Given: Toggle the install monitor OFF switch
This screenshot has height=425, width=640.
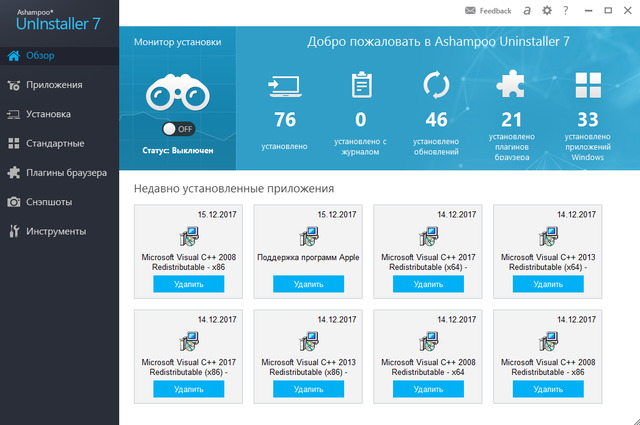Looking at the screenshot, I should point(177,129).
